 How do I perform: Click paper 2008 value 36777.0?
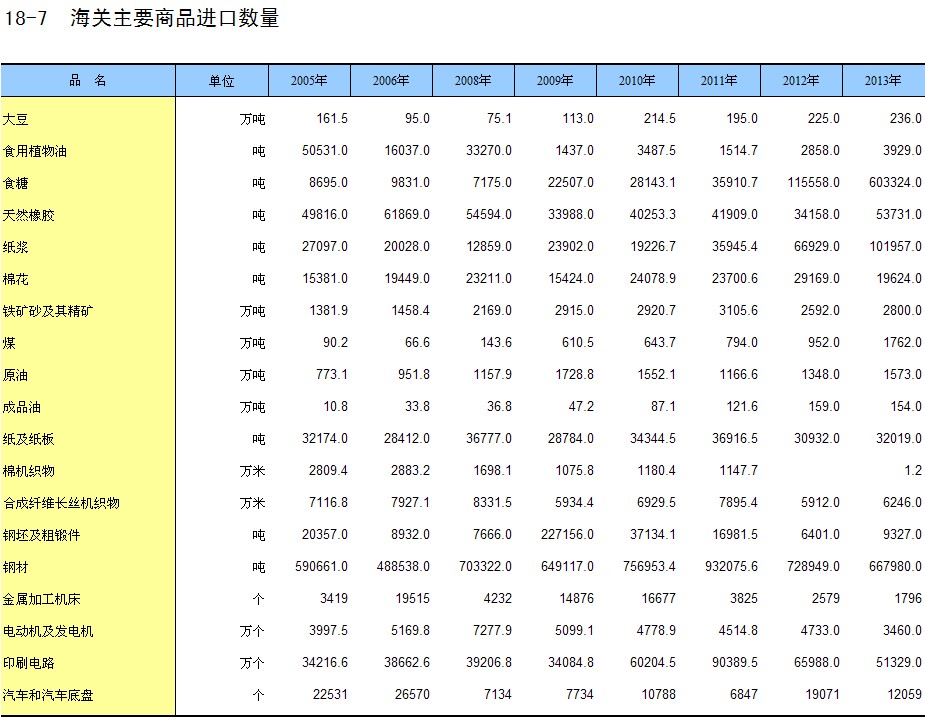pyautogui.click(x=488, y=438)
